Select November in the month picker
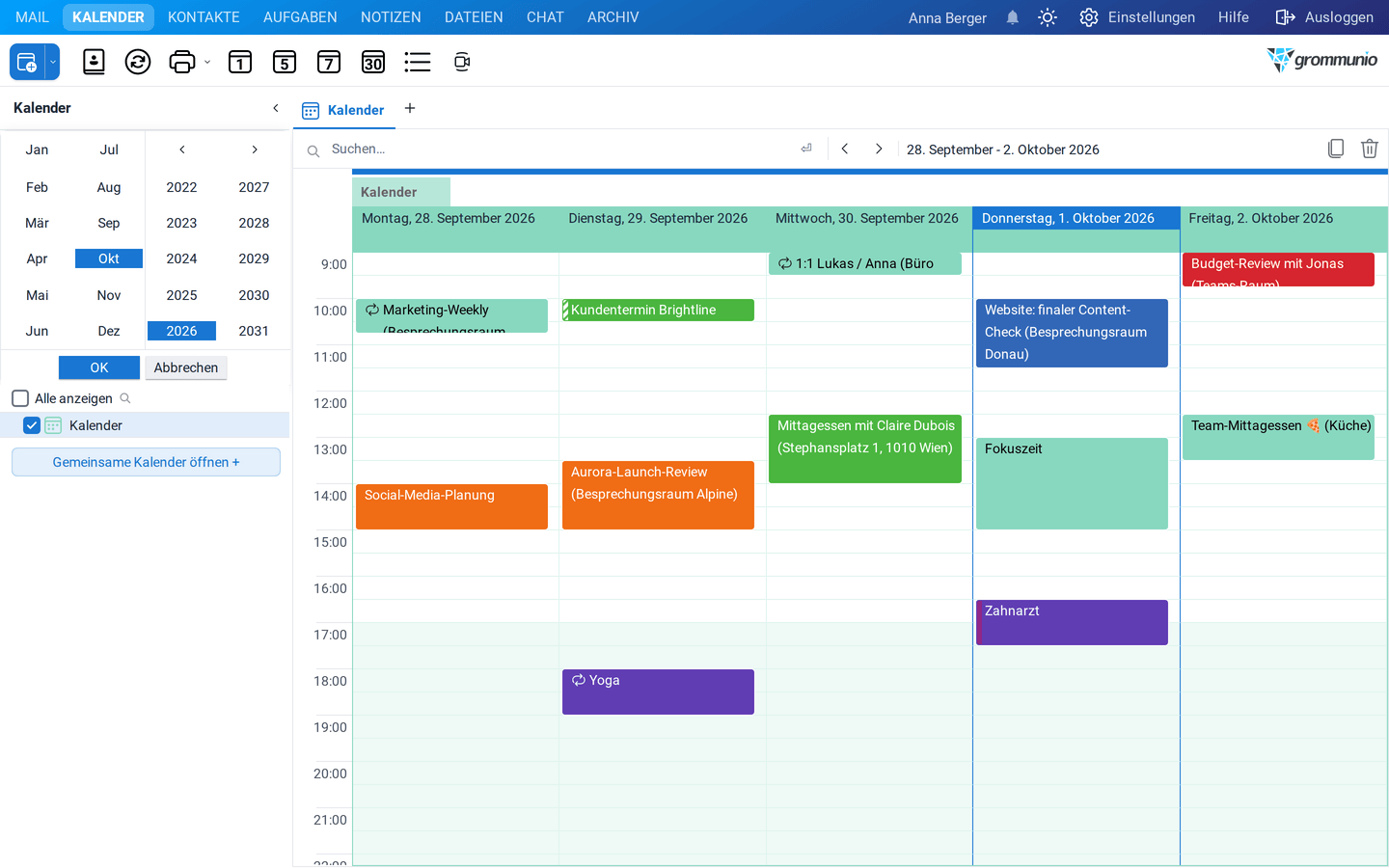The height and width of the screenshot is (868, 1389). (x=109, y=295)
